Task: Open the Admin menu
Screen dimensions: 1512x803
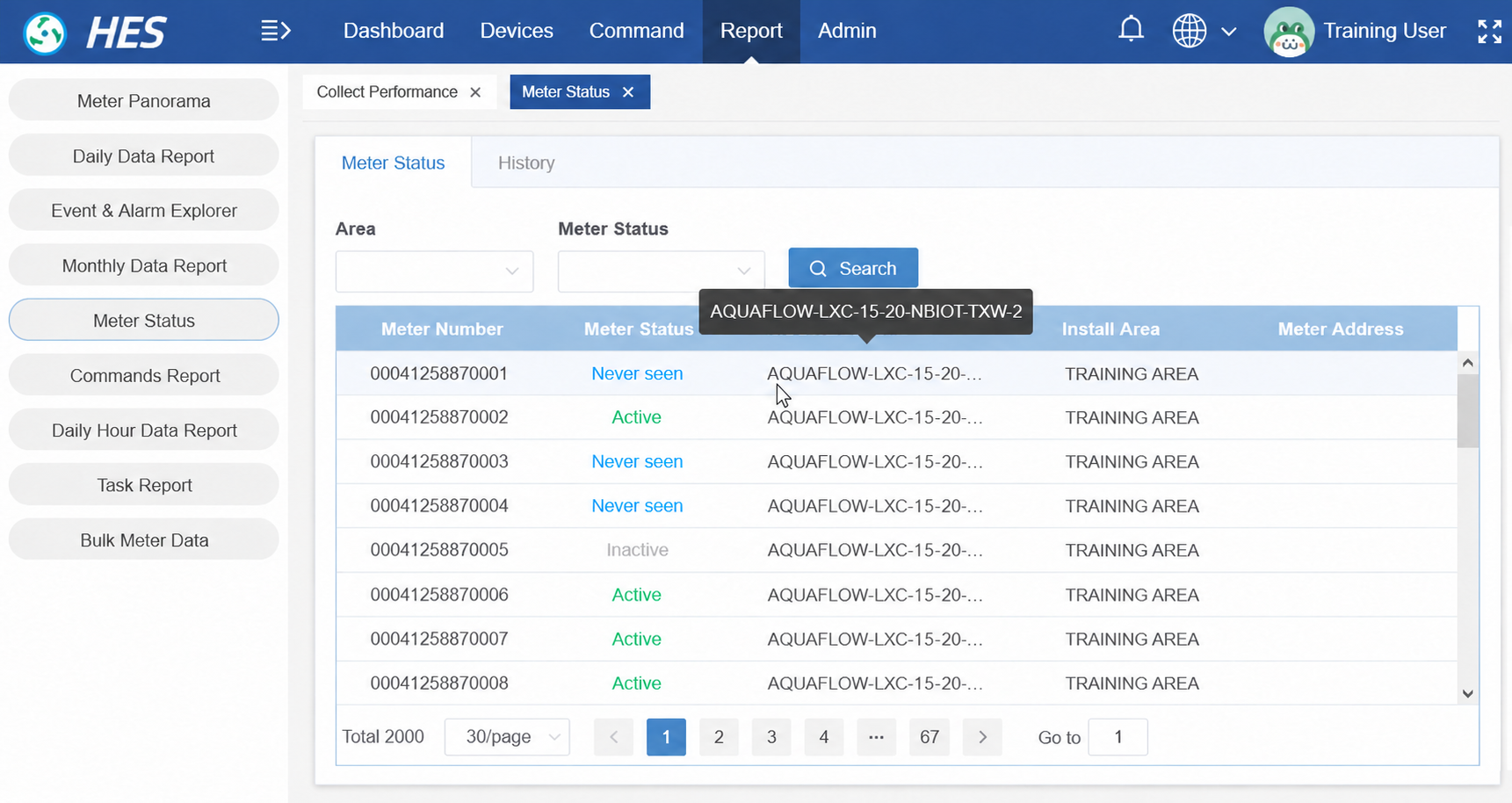Action: 847,31
